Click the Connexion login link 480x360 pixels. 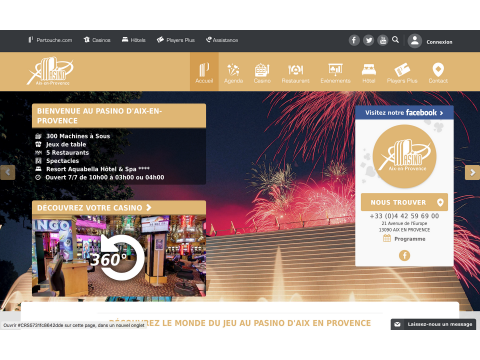439,42
